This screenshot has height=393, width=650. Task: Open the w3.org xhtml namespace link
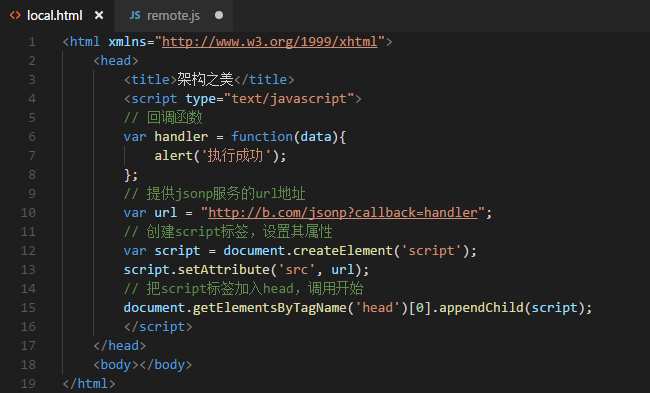pos(269,41)
